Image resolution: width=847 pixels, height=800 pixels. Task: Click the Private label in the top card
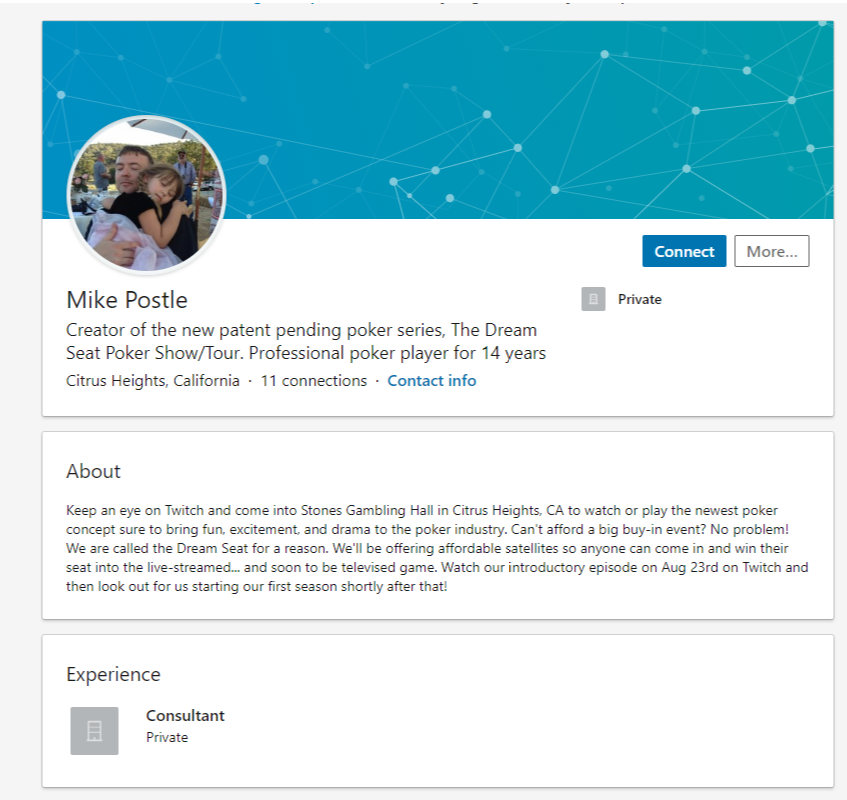(640, 299)
